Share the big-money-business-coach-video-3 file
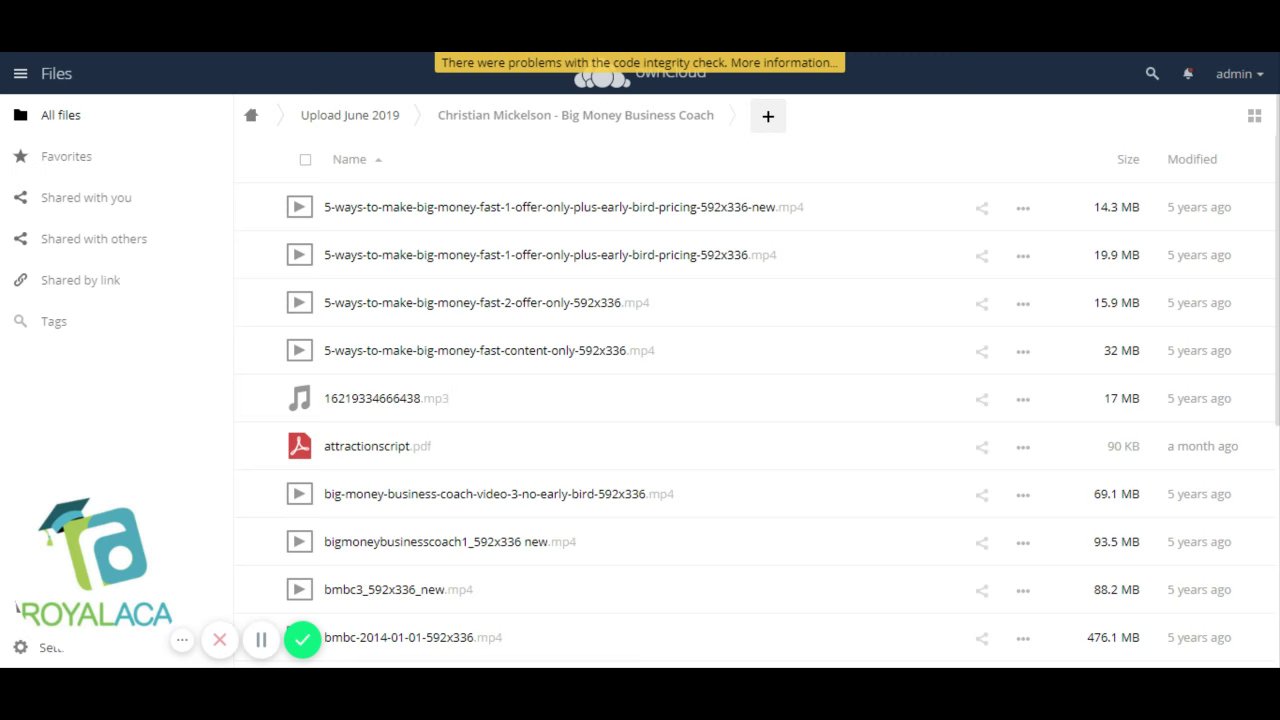Image resolution: width=1280 pixels, height=720 pixels. click(982, 495)
